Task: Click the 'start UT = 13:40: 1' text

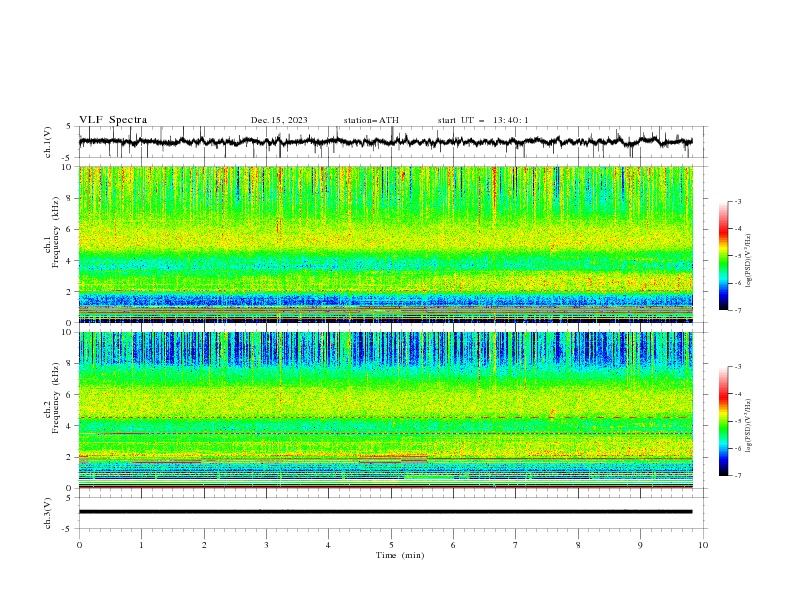Action: click(x=483, y=120)
